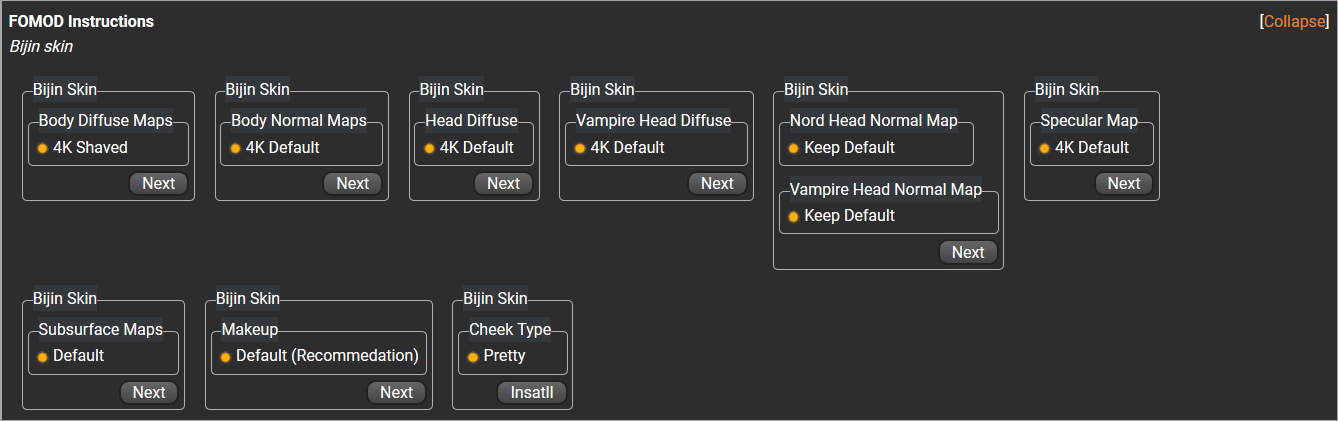Click Next in the Makeup step
The image size is (1338, 421).
pyautogui.click(x=396, y=392)
